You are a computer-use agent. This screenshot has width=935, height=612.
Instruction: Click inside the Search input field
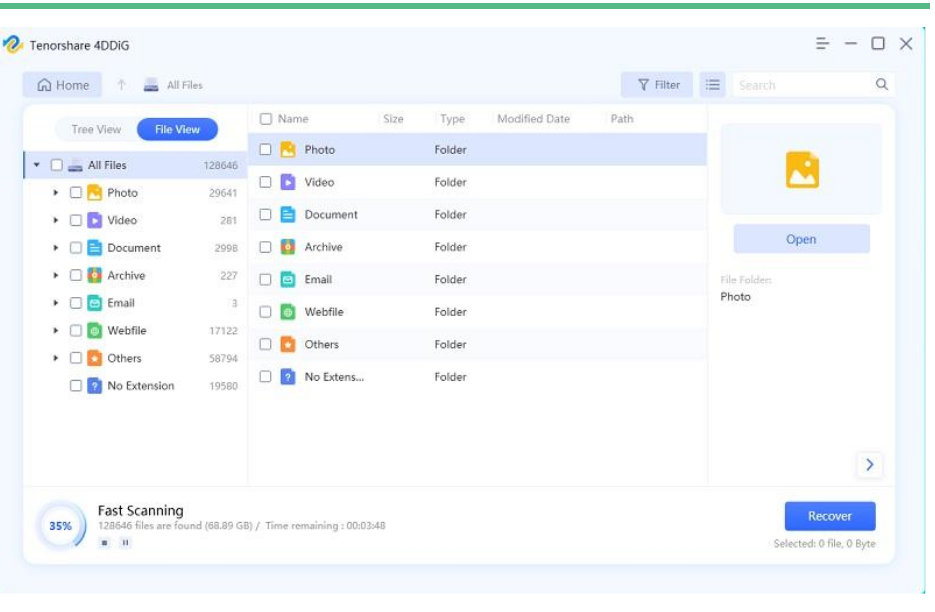[803, 85]
